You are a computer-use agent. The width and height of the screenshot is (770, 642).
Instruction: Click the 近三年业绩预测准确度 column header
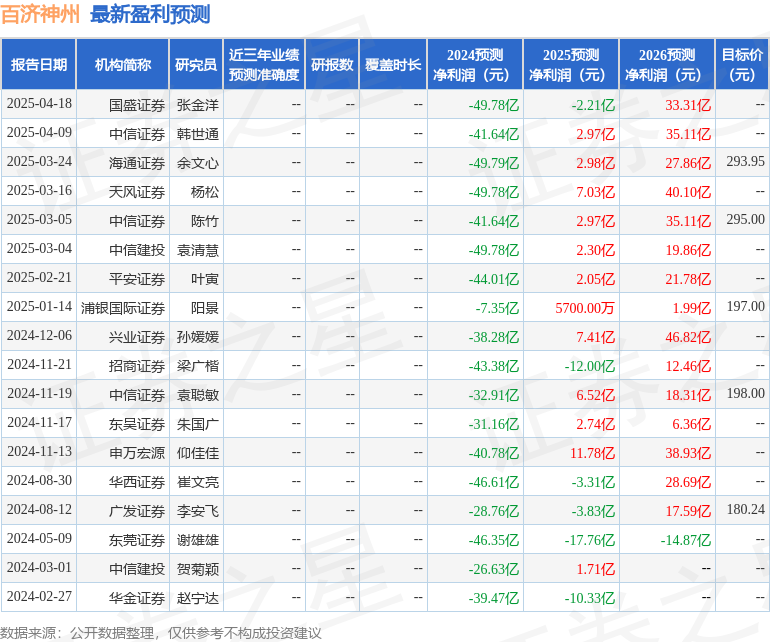click(264, 64)
